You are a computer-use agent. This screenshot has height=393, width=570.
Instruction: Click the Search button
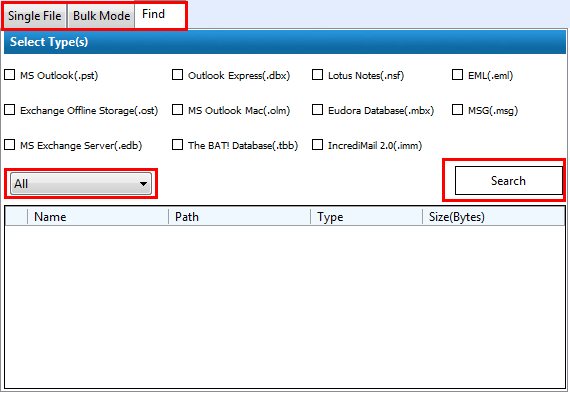point(509,181)
